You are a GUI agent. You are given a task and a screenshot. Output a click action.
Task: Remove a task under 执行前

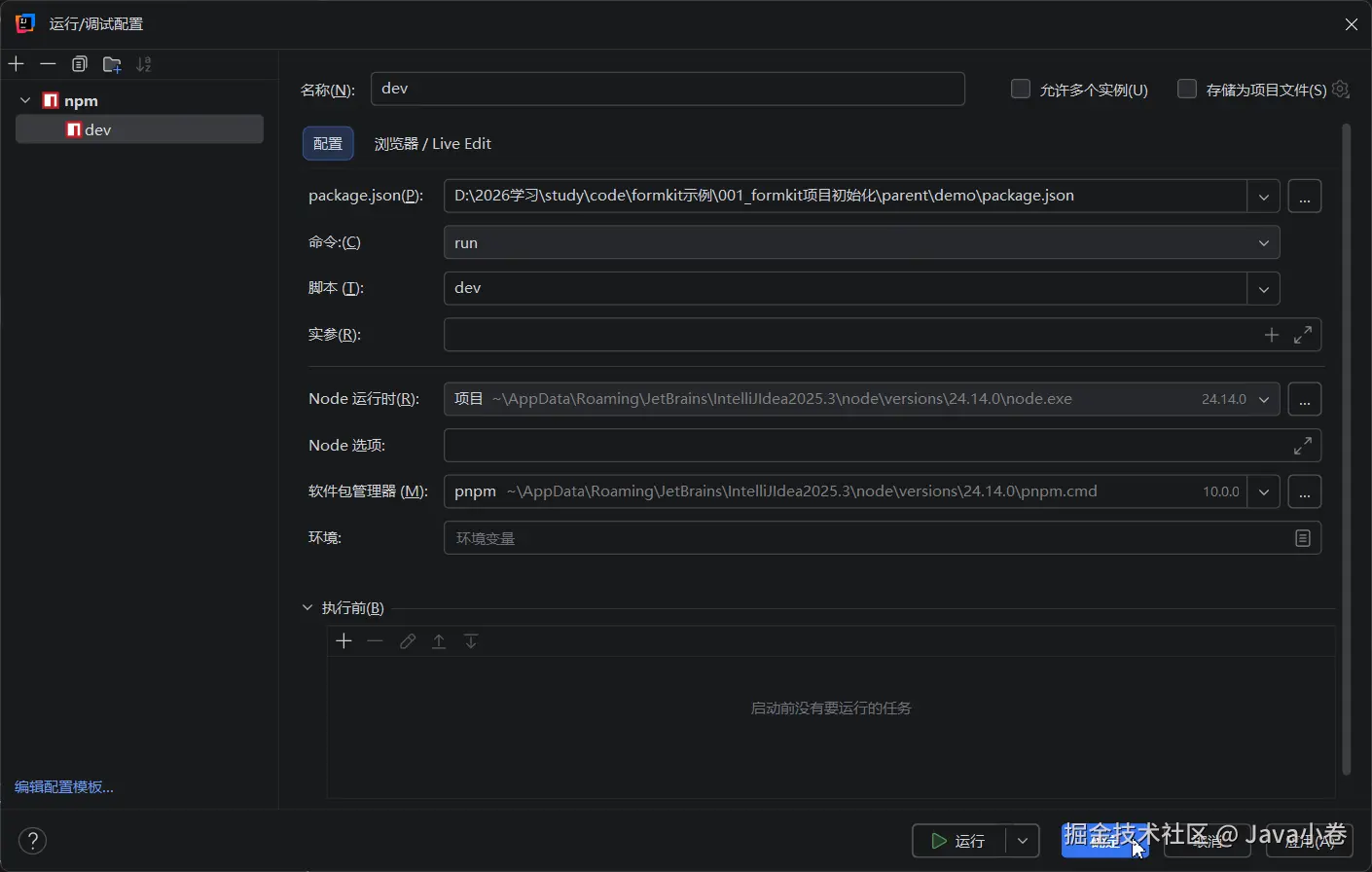tap(376, 641)
